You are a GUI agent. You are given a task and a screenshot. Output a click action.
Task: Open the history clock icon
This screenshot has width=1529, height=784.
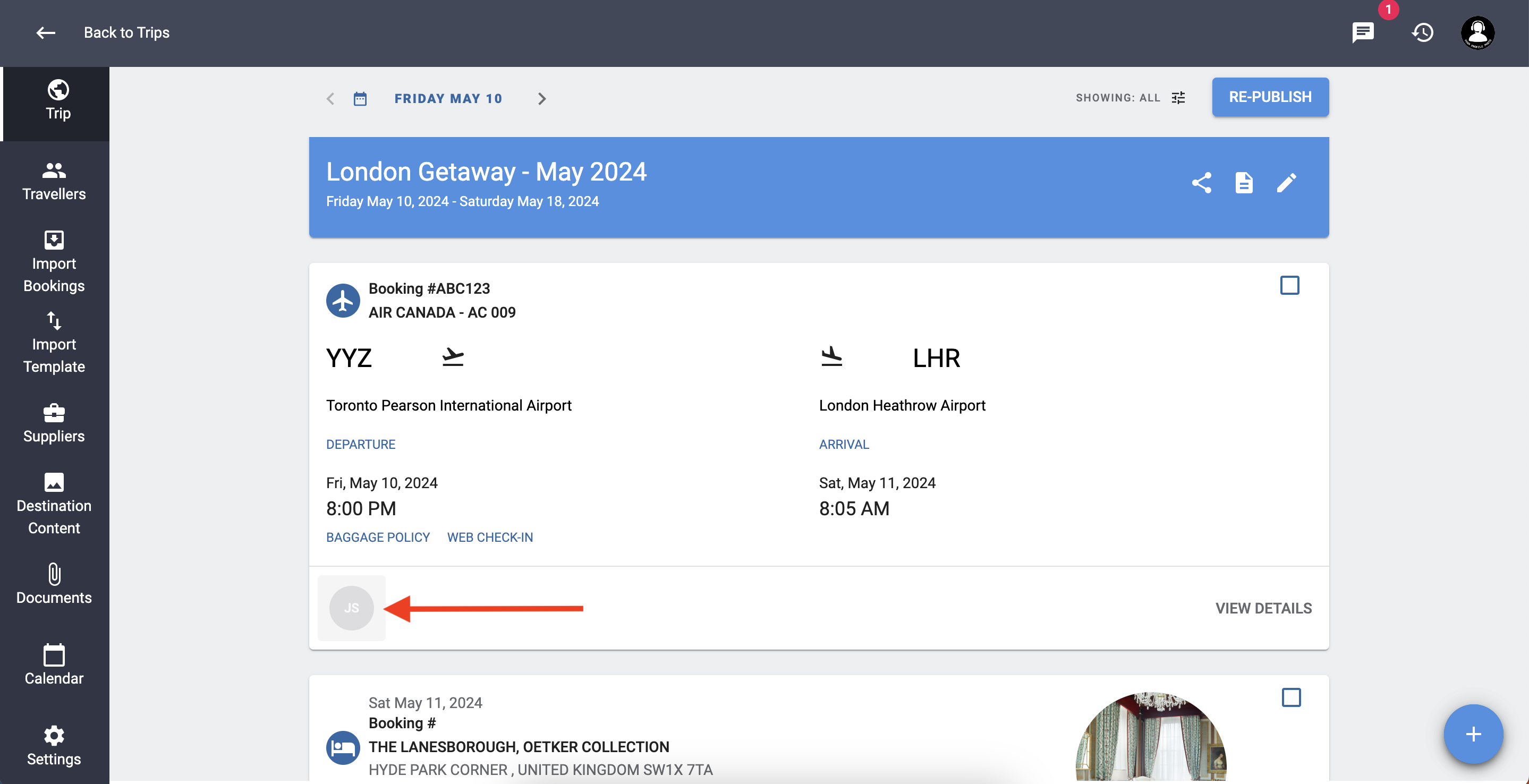[x=1422, y=32]
